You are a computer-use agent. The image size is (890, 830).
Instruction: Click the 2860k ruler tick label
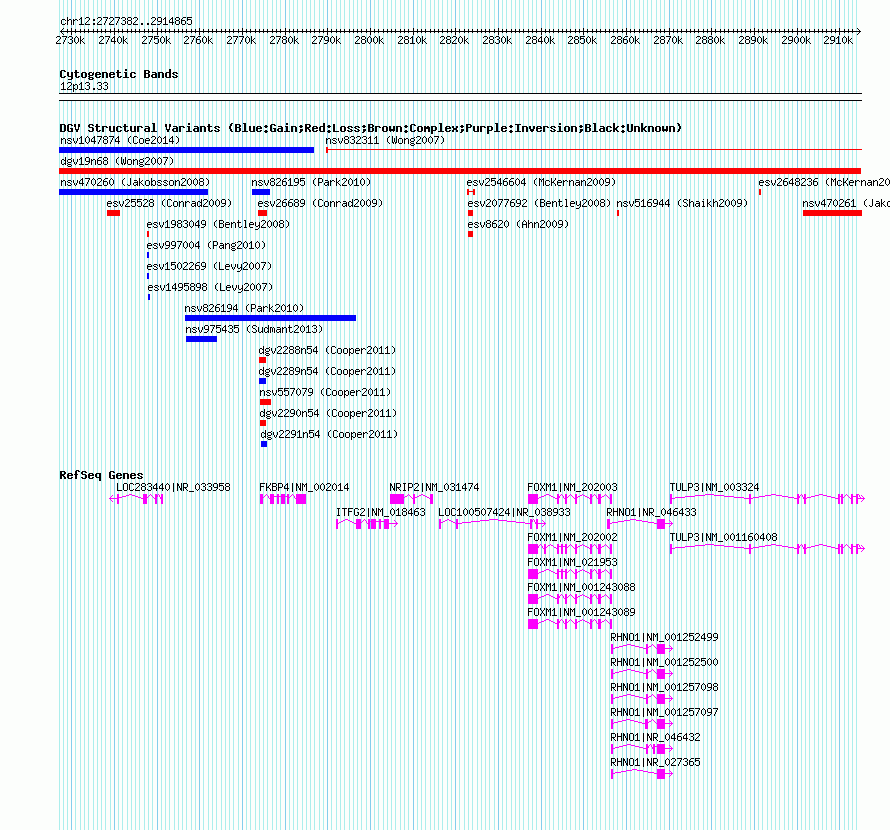[x=625, y=40]
